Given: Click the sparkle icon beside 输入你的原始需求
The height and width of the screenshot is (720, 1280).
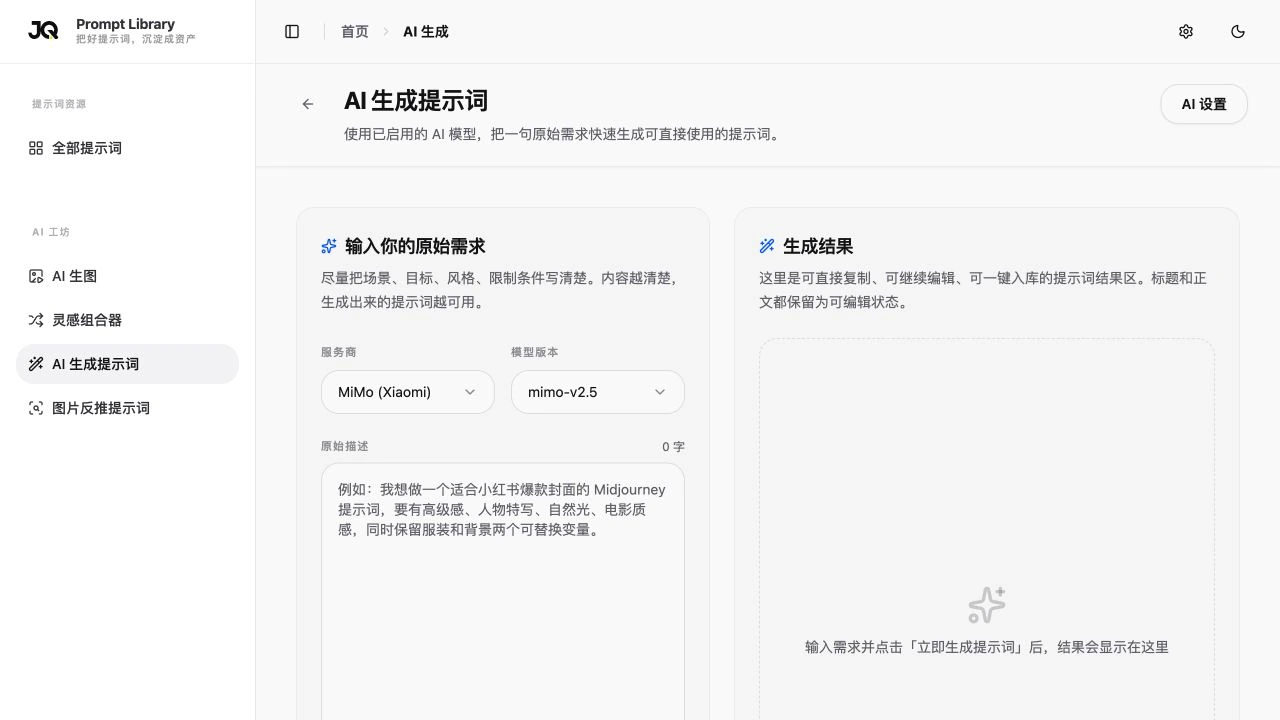Looking at the screenshot, I should tap(329, 246).
